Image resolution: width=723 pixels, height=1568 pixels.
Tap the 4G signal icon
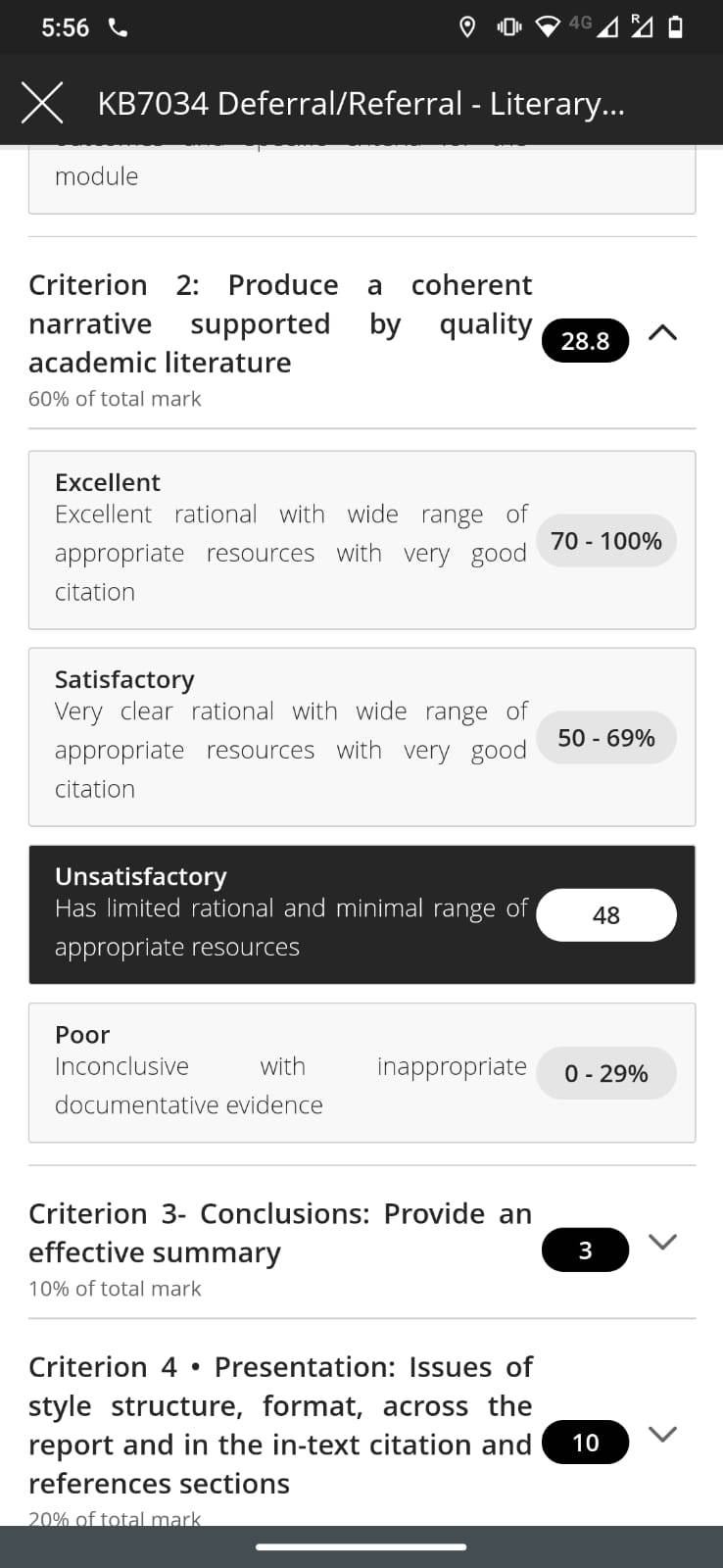pos(595,25)
